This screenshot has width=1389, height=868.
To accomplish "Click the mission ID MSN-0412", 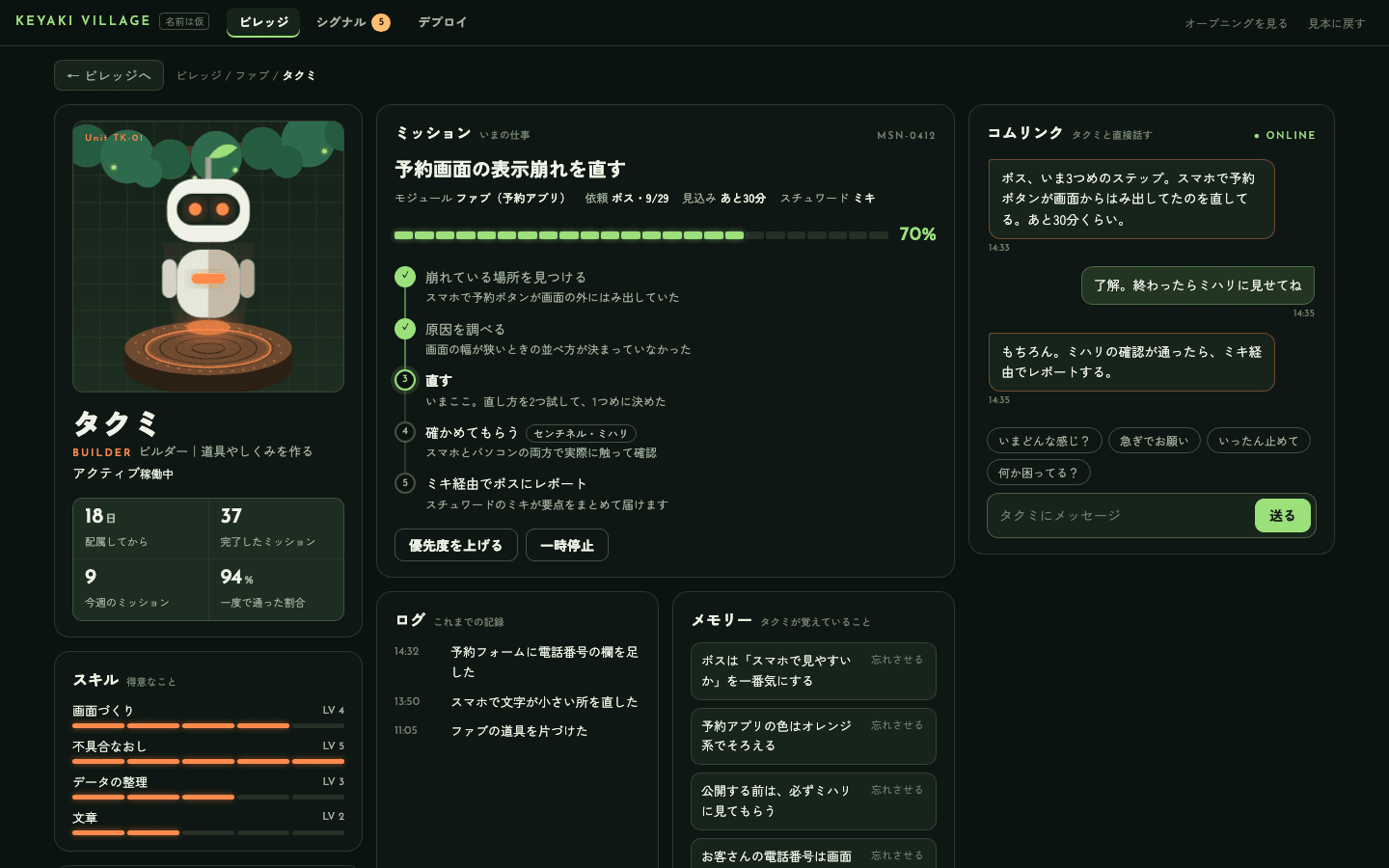I will tap(906, 135).
